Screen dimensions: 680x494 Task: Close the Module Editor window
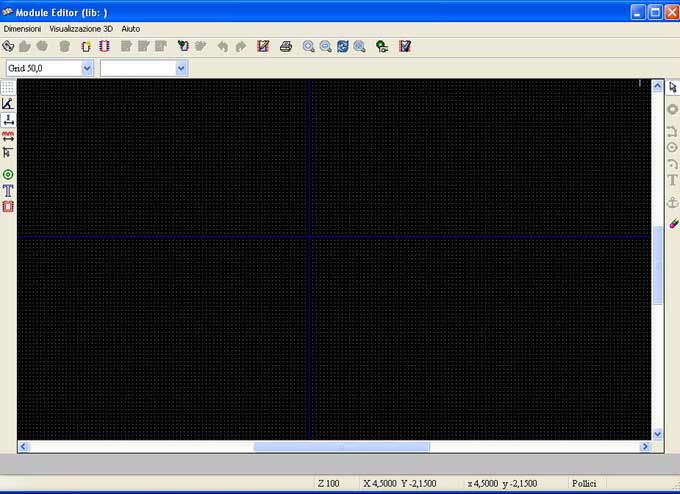pyautogui.click(x=672, y=12)
